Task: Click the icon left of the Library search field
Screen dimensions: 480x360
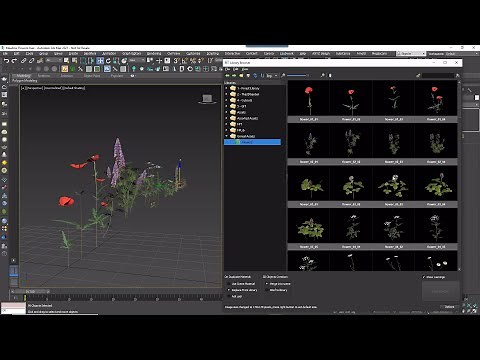Action: click(418, 76)
